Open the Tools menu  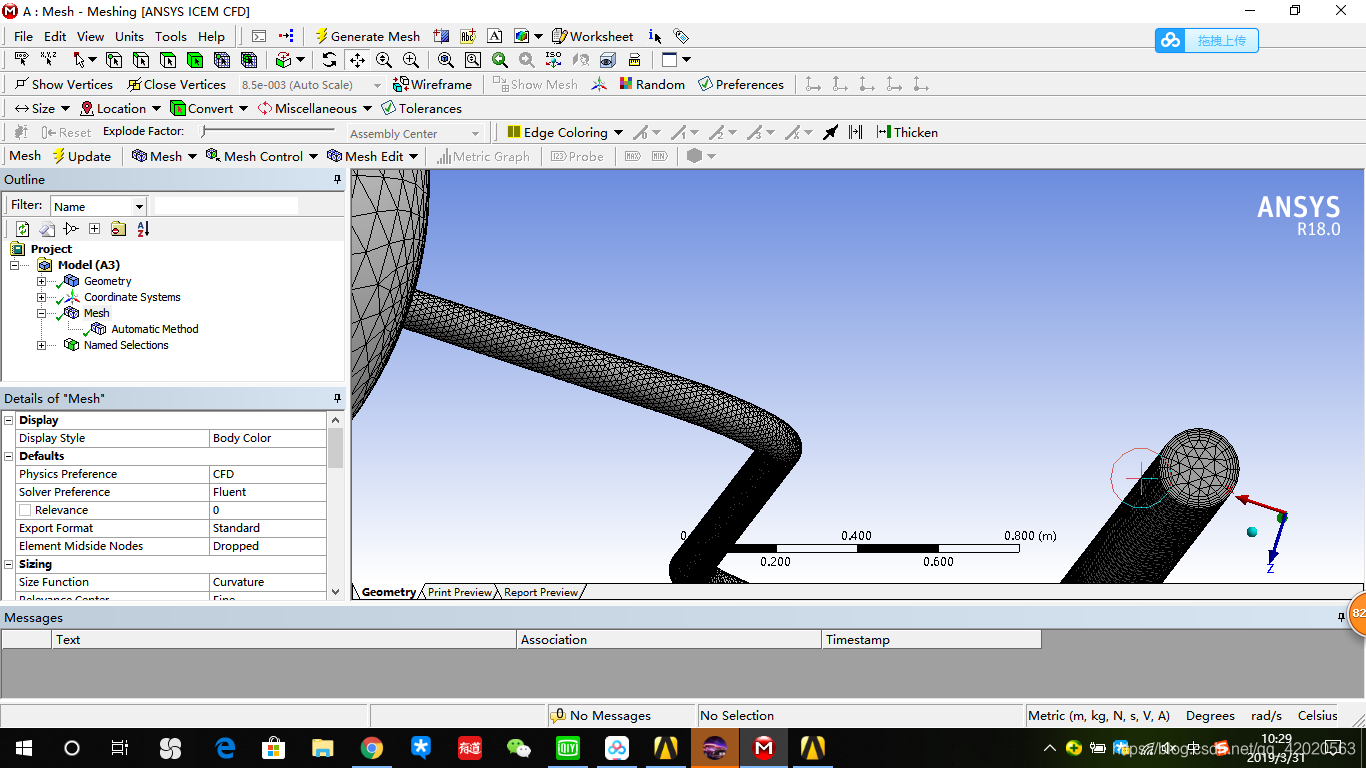(x=170, y=36)
